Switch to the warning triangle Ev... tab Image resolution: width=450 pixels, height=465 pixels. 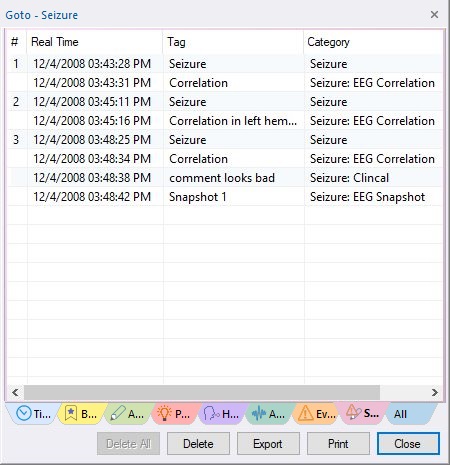(316, 414)
